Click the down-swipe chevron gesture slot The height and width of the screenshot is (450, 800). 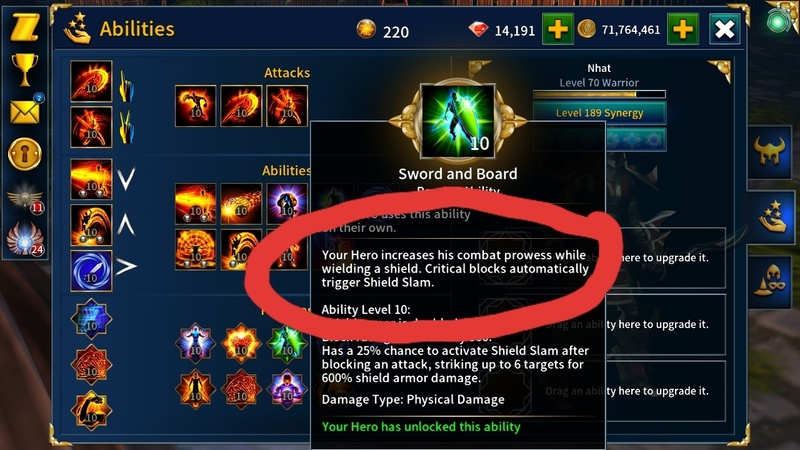126,179
